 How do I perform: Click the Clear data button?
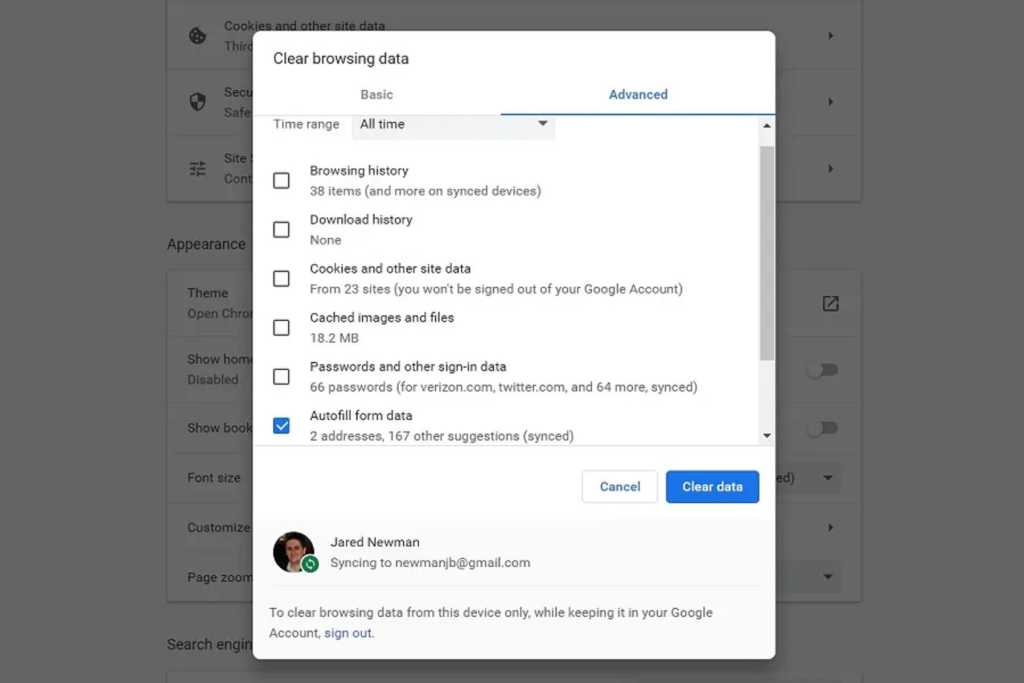click(712, 486)
